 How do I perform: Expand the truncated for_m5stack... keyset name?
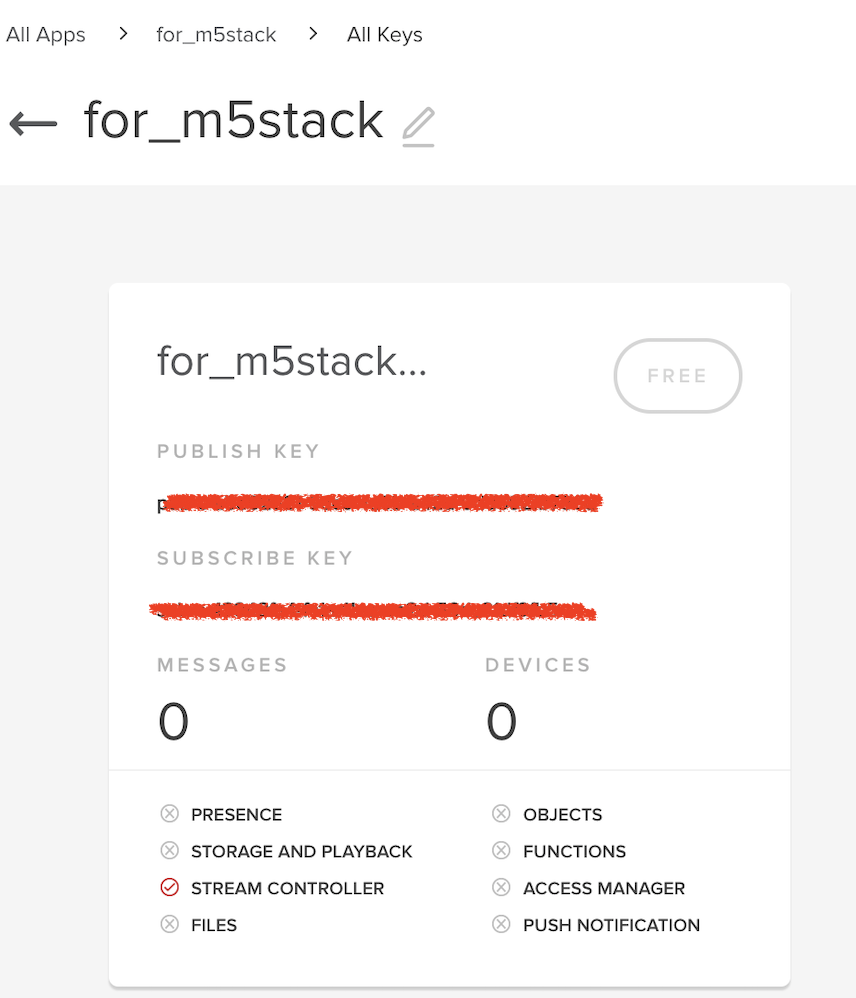point(292,362)
